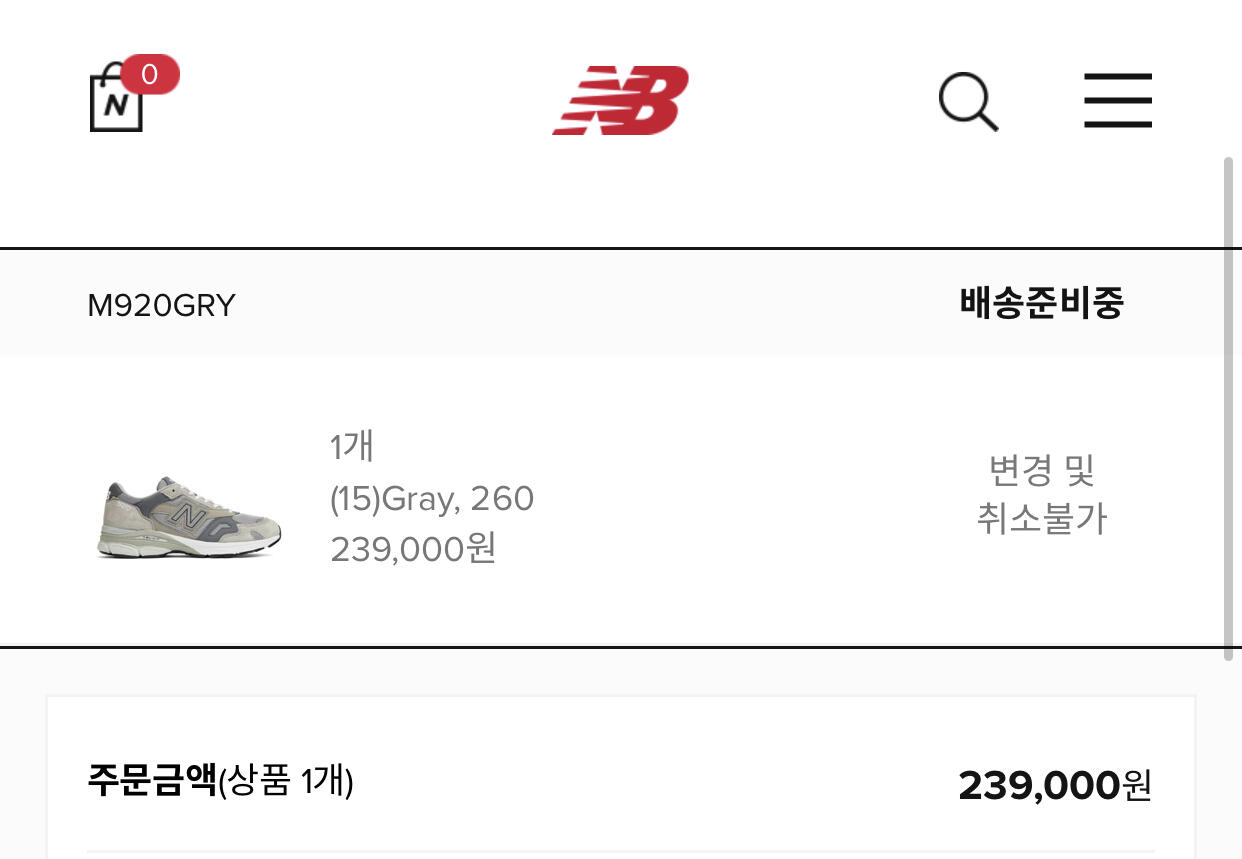Click the 변경 및 취소불가 notice

coord(1041,494)
